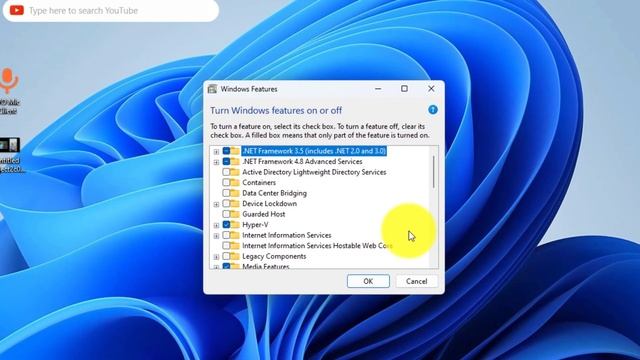Click folder icon beside Data Center Bridging
The image size is (640, 360).
(x=235, y=193)
